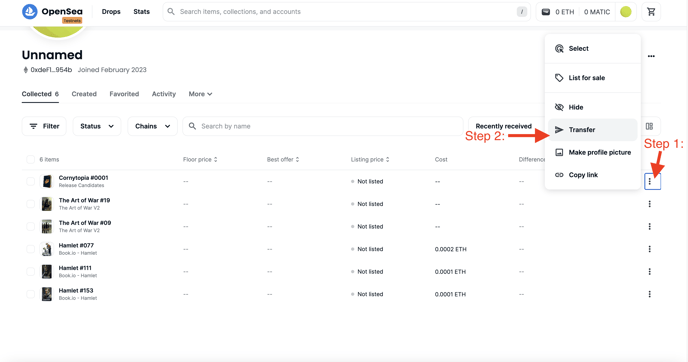
Task: Switch to the Collected tab
Action: [x=40, y=94]
